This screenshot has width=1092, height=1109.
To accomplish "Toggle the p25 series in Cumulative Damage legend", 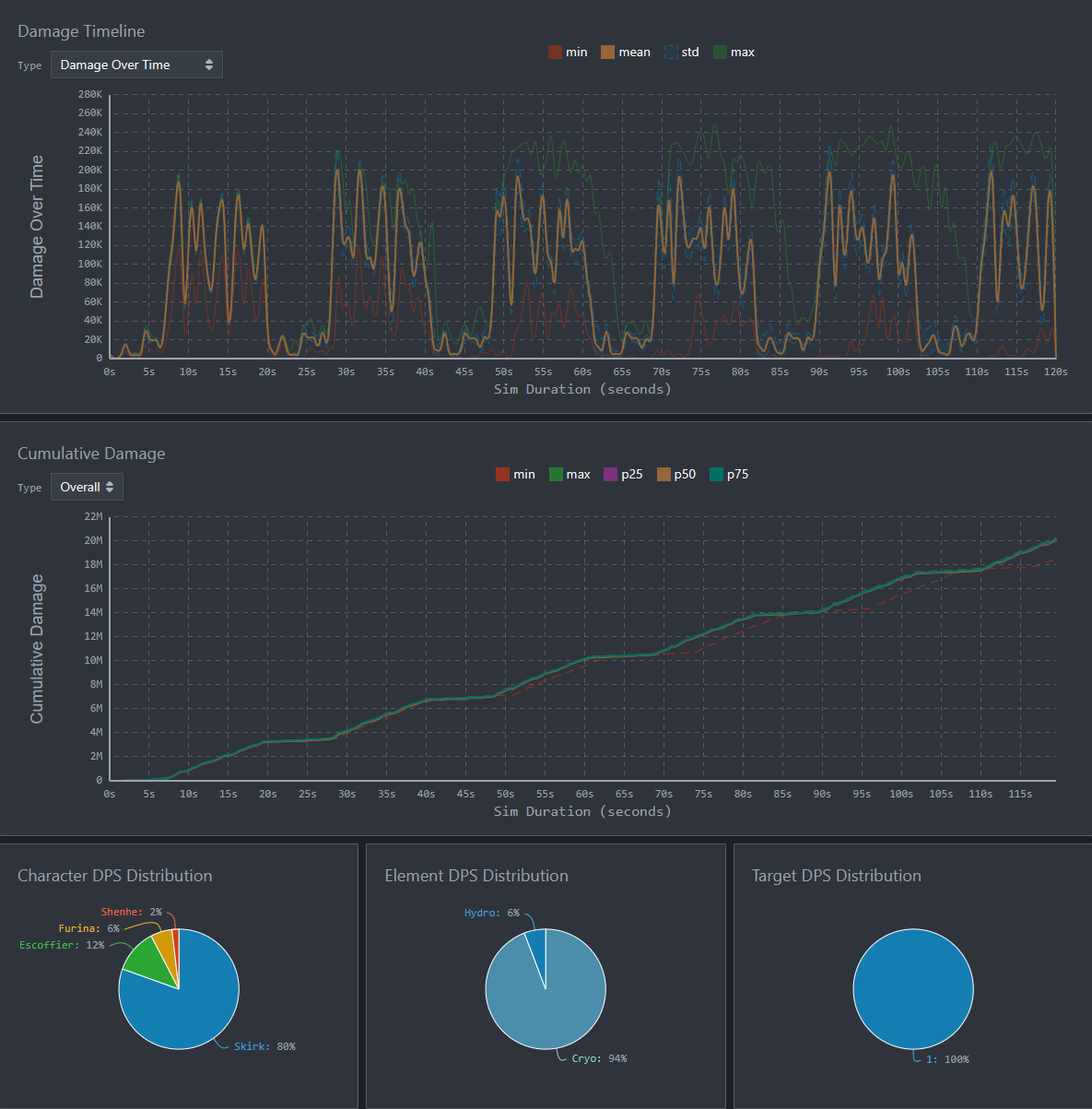I will tap(623, 475).
